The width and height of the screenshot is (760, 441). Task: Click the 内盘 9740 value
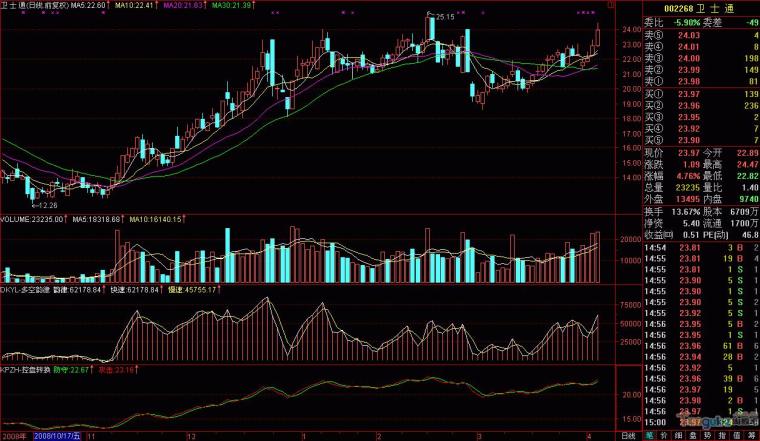pyautogui.click(x=749, y=199)
